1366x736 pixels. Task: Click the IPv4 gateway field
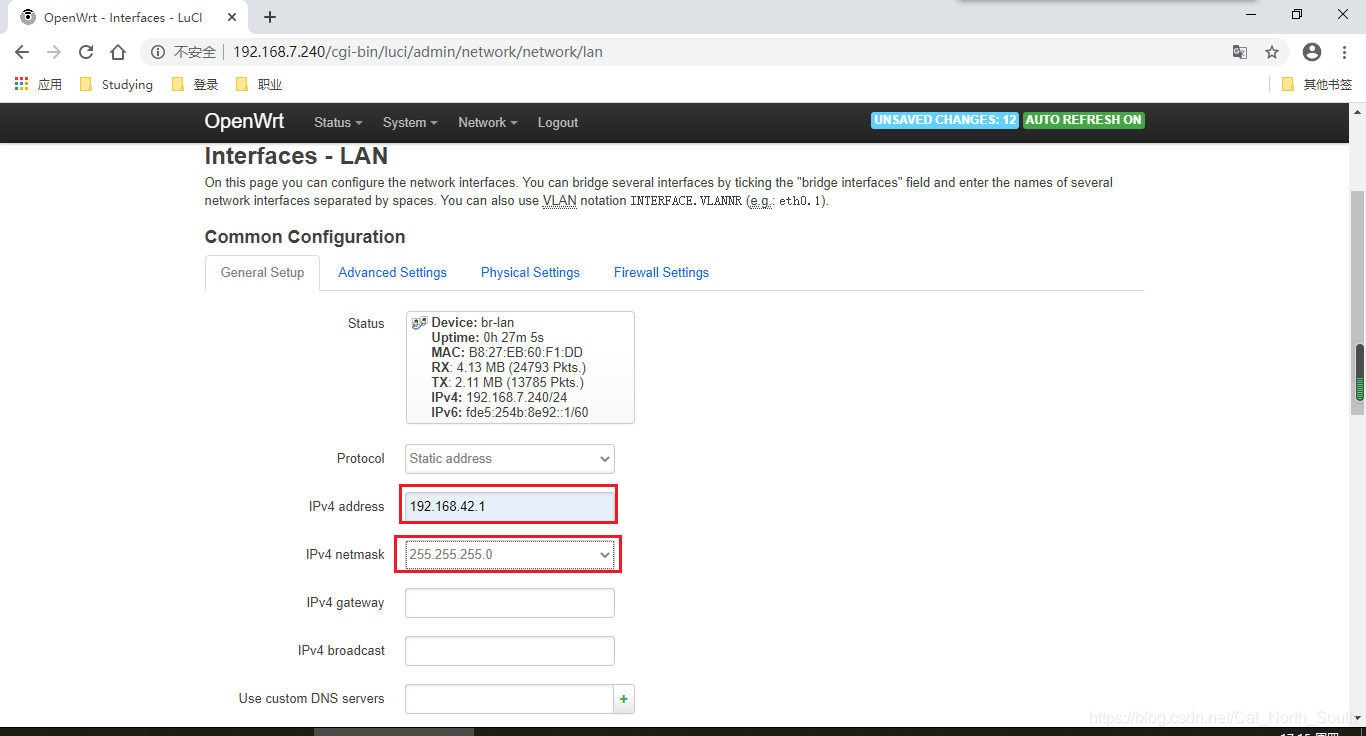[510, 603]
